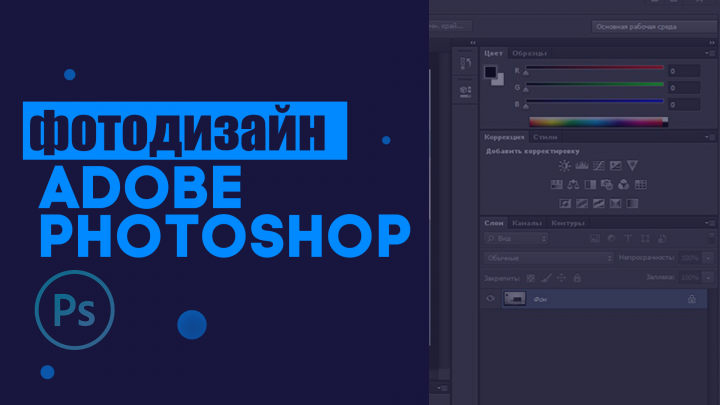Filter layers by shape layers icon

point(645,238)
